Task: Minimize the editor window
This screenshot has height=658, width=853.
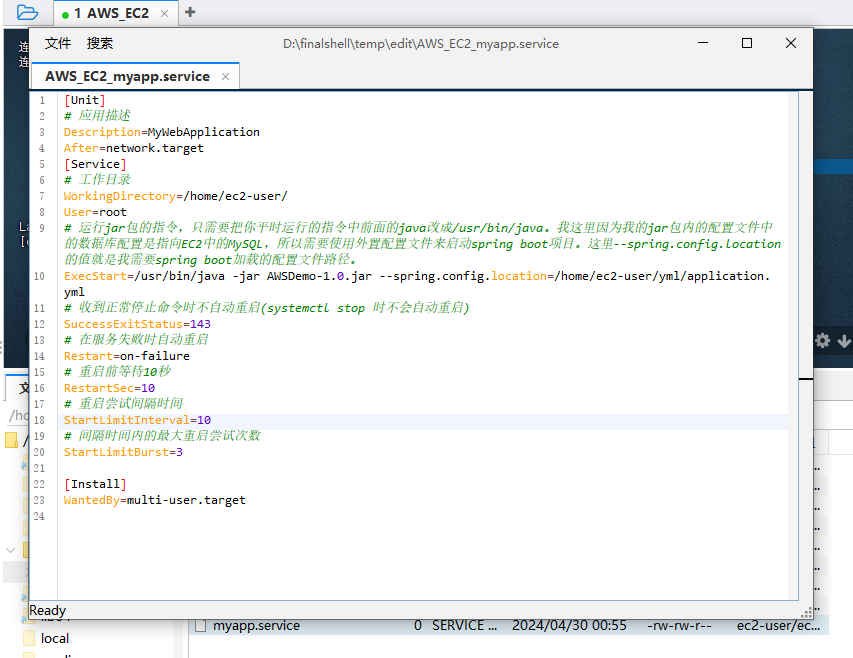Action: click(703, 43)
